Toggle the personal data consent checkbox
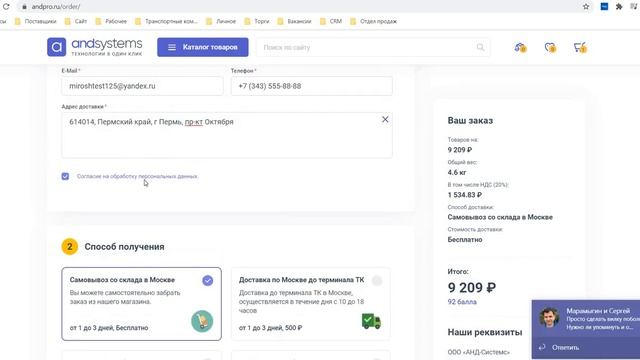Image resolution: width=640 pixels, height=360 pixels. click(x=65, y=176)
